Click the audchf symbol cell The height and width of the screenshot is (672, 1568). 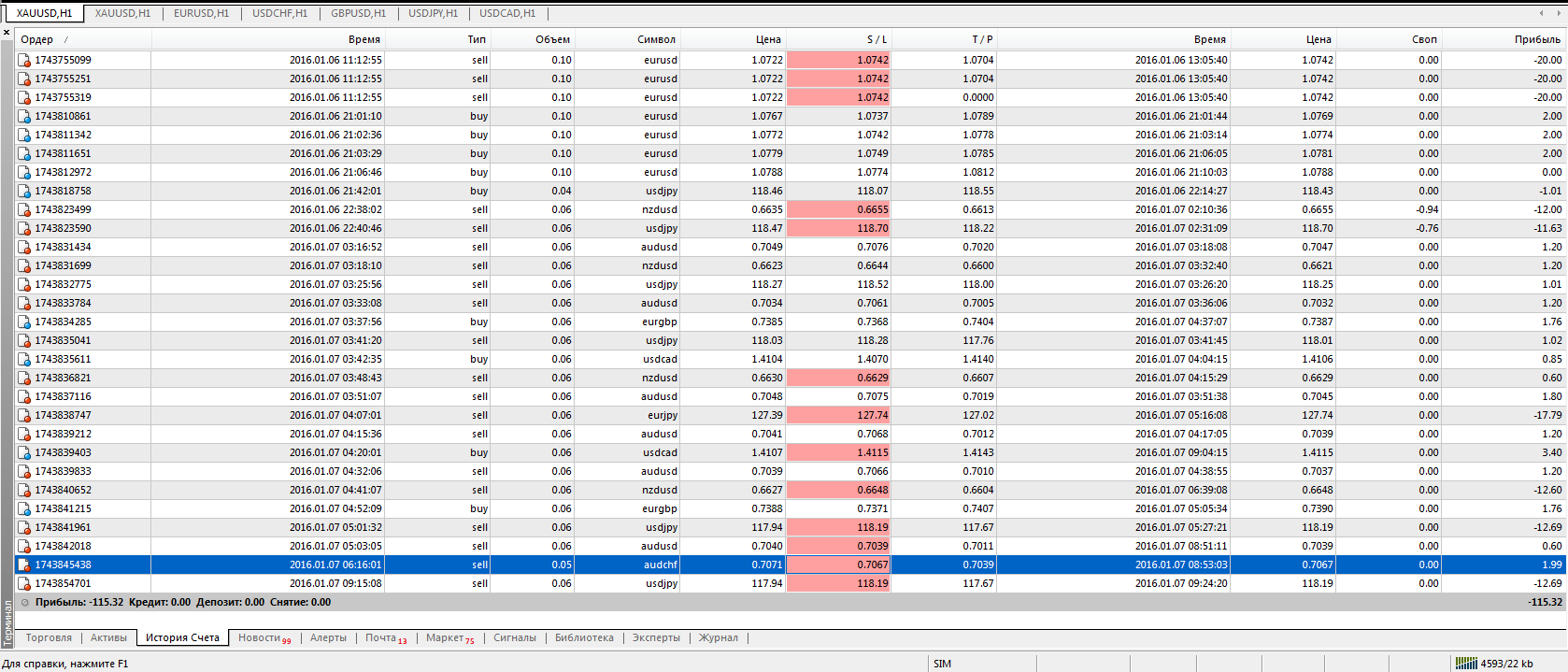pos(661,565)
